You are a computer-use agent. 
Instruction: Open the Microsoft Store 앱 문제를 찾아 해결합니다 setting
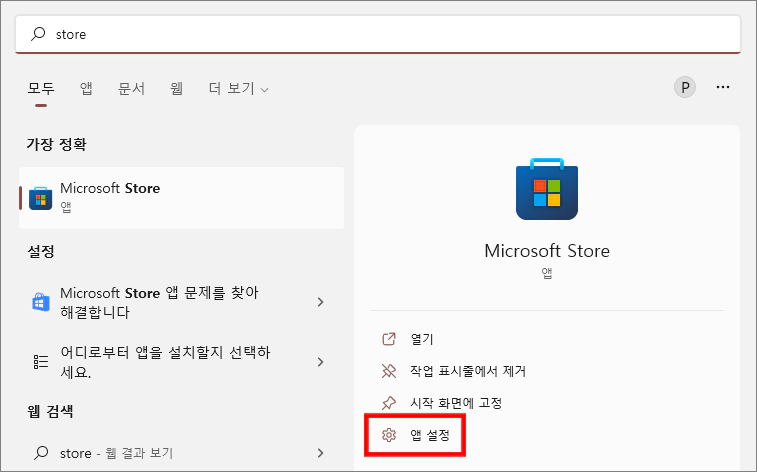182,303
